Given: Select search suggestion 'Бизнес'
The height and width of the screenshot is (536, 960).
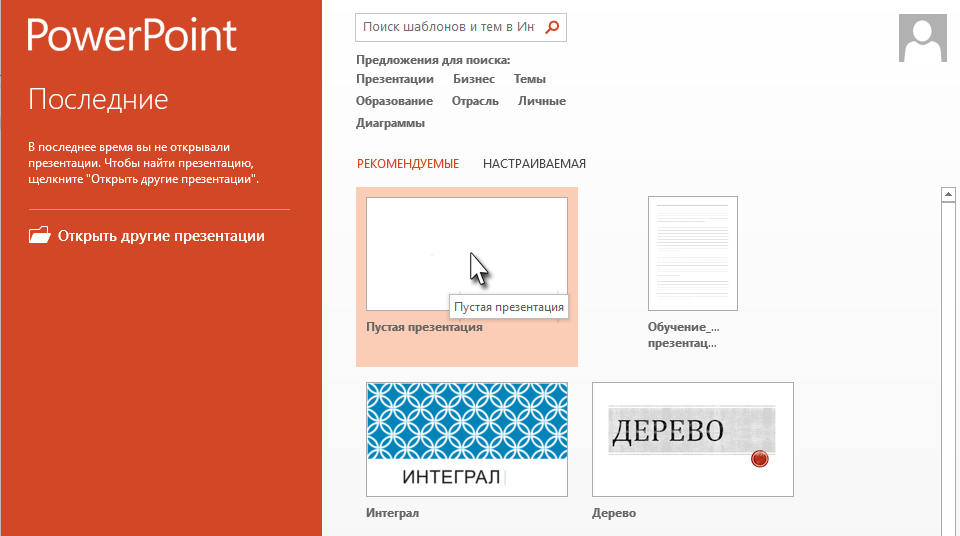Looking at the screenshot, I should point(474,79).
